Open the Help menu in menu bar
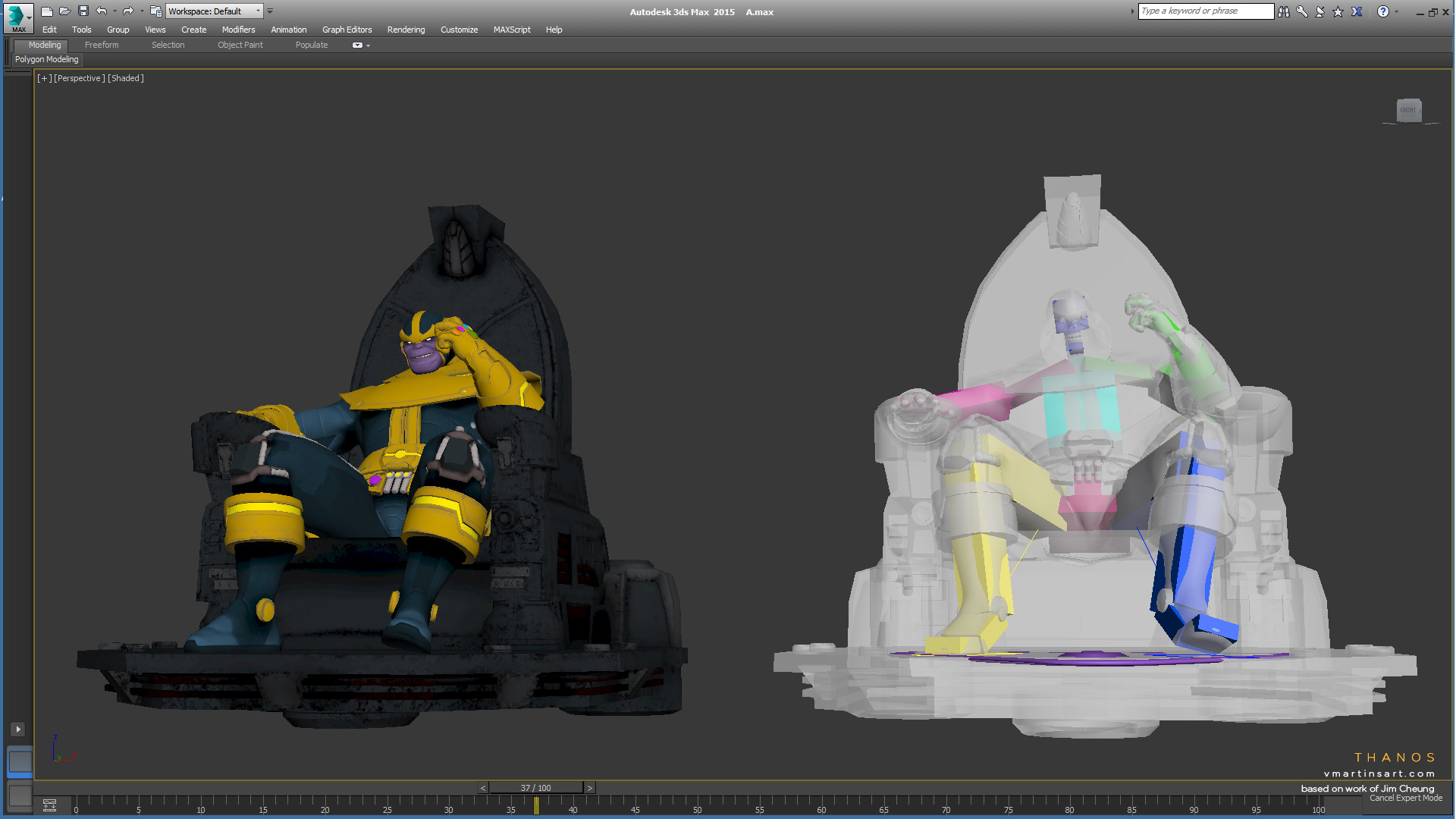 coord(554,30)
